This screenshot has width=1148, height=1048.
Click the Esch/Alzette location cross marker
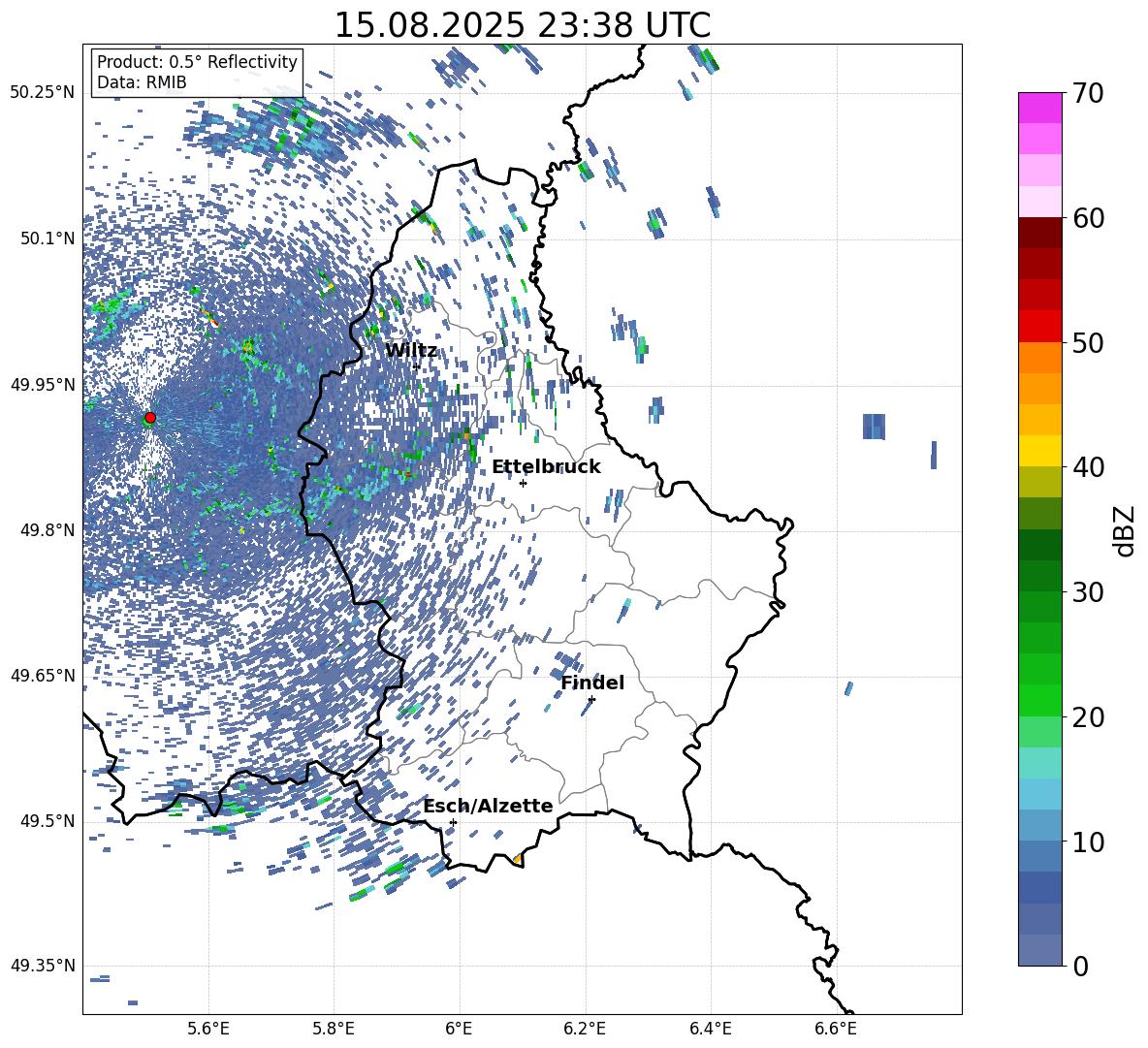coord(453,822)
